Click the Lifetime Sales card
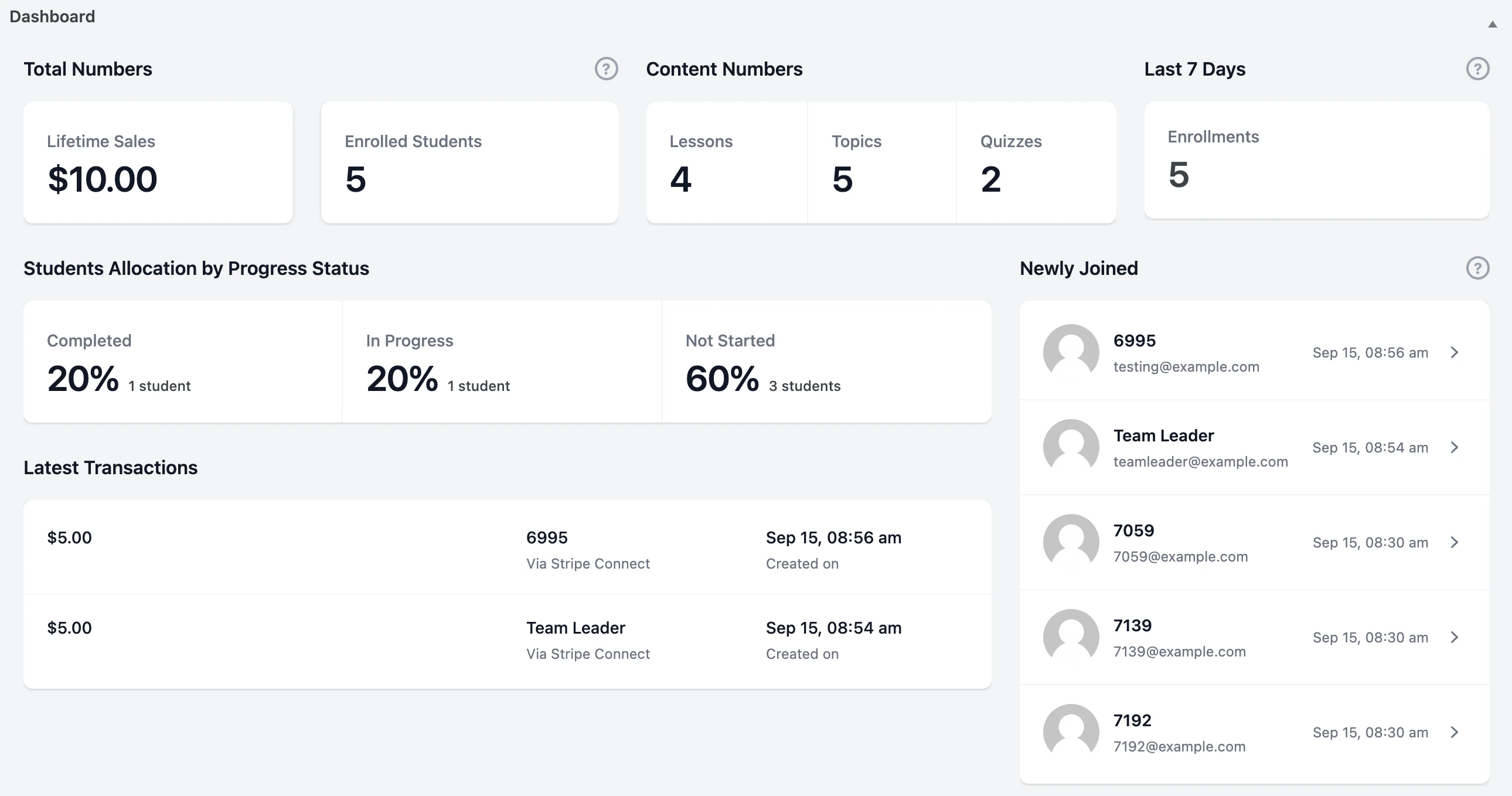The image size is (1512, 796). [157, 162]
